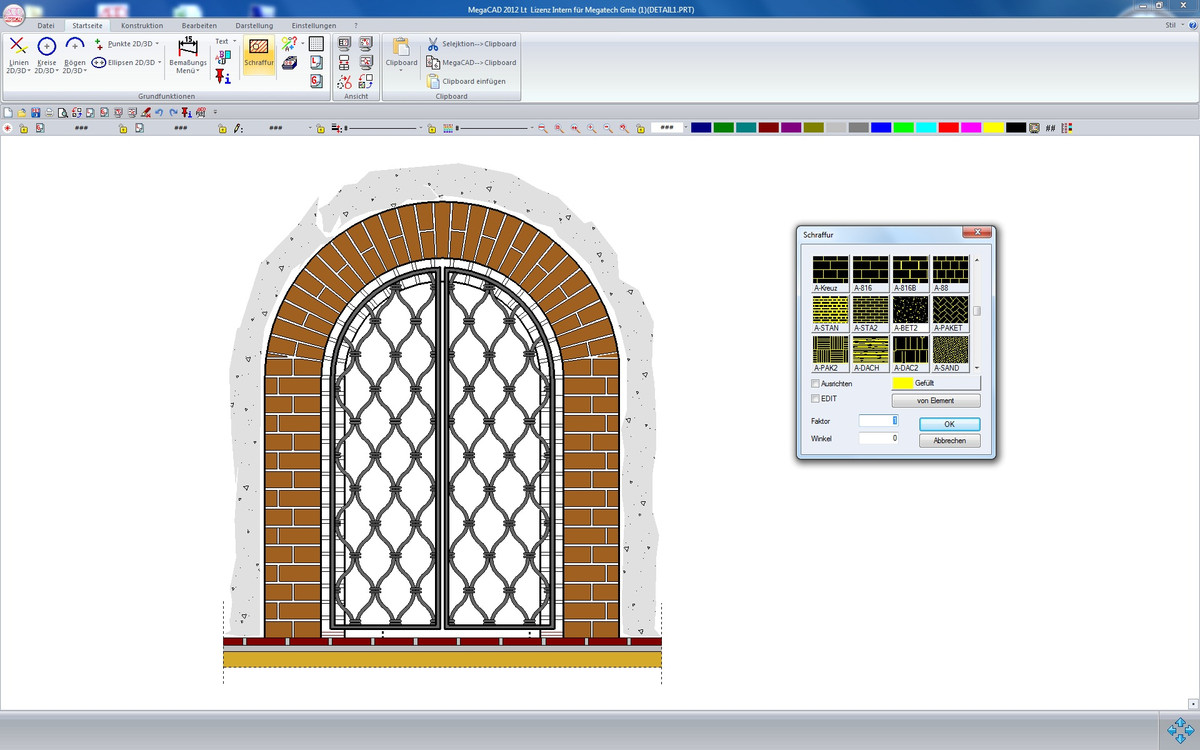1200x750 pixels.
Task: Click into the Winkel input field
Action: click(878, 438)
